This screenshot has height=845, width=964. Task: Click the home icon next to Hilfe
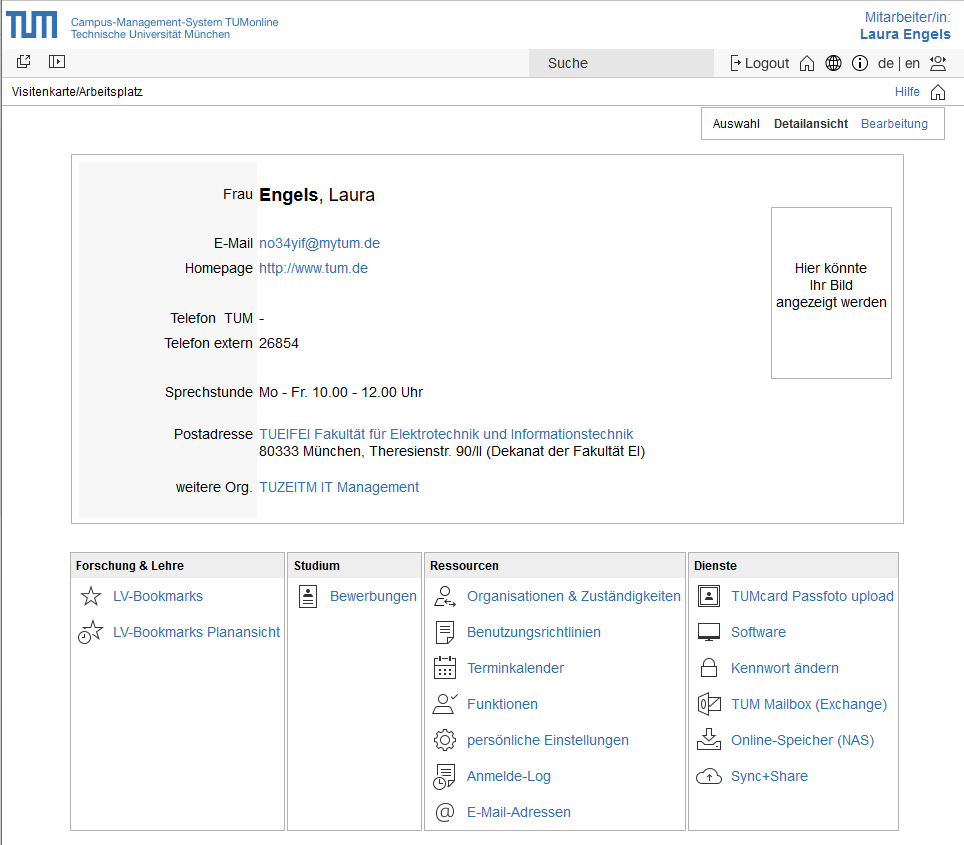tap(937, 92)
